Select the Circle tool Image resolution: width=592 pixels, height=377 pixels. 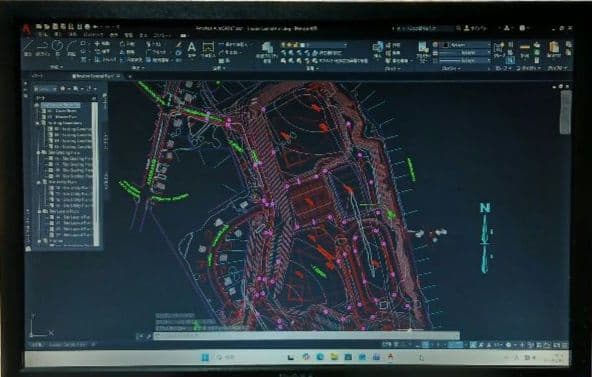tap(57, 48)
